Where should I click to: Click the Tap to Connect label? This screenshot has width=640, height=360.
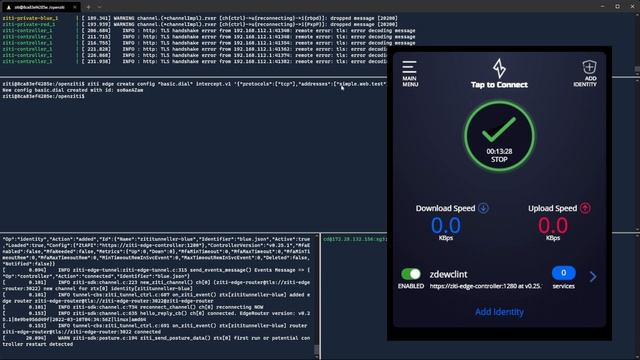[499, 85]
